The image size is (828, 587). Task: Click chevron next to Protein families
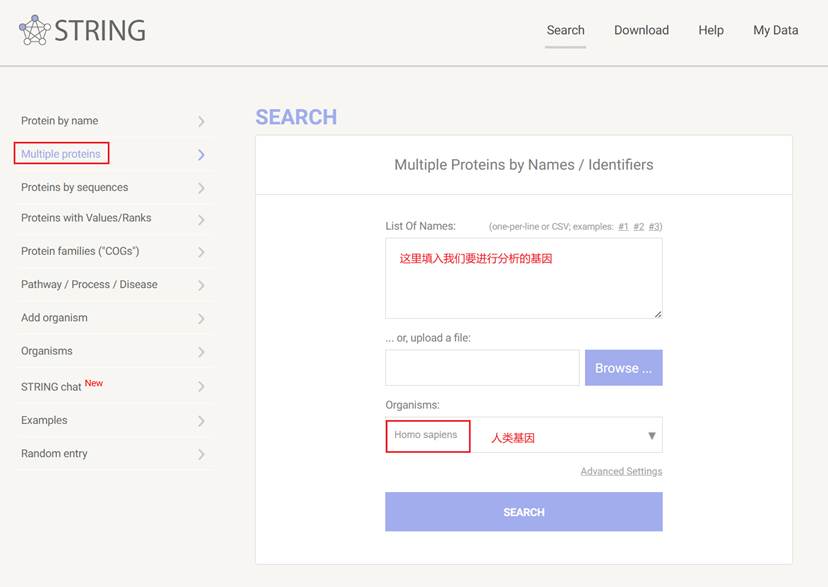tap(201, 252)
